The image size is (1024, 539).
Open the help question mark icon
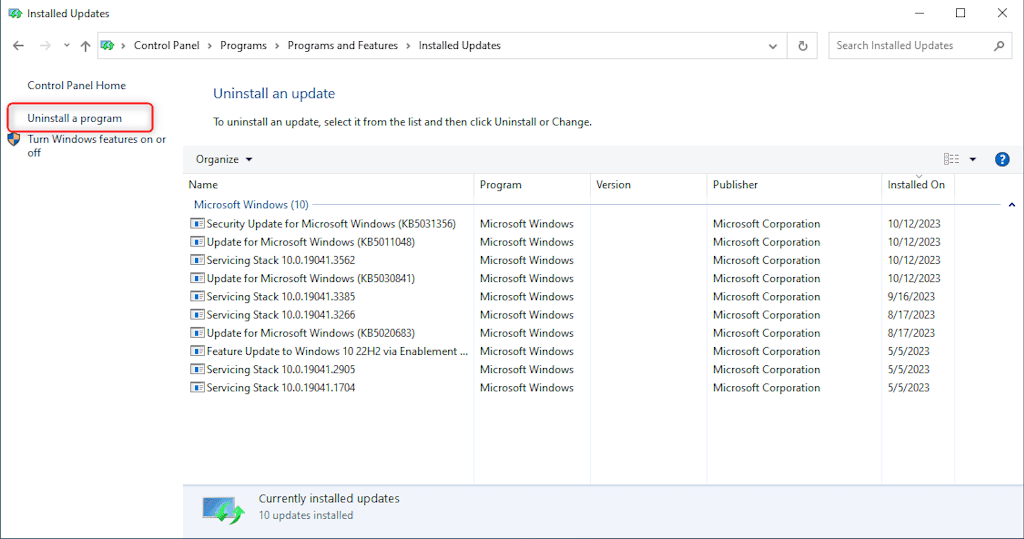[x=1002, y=159]
